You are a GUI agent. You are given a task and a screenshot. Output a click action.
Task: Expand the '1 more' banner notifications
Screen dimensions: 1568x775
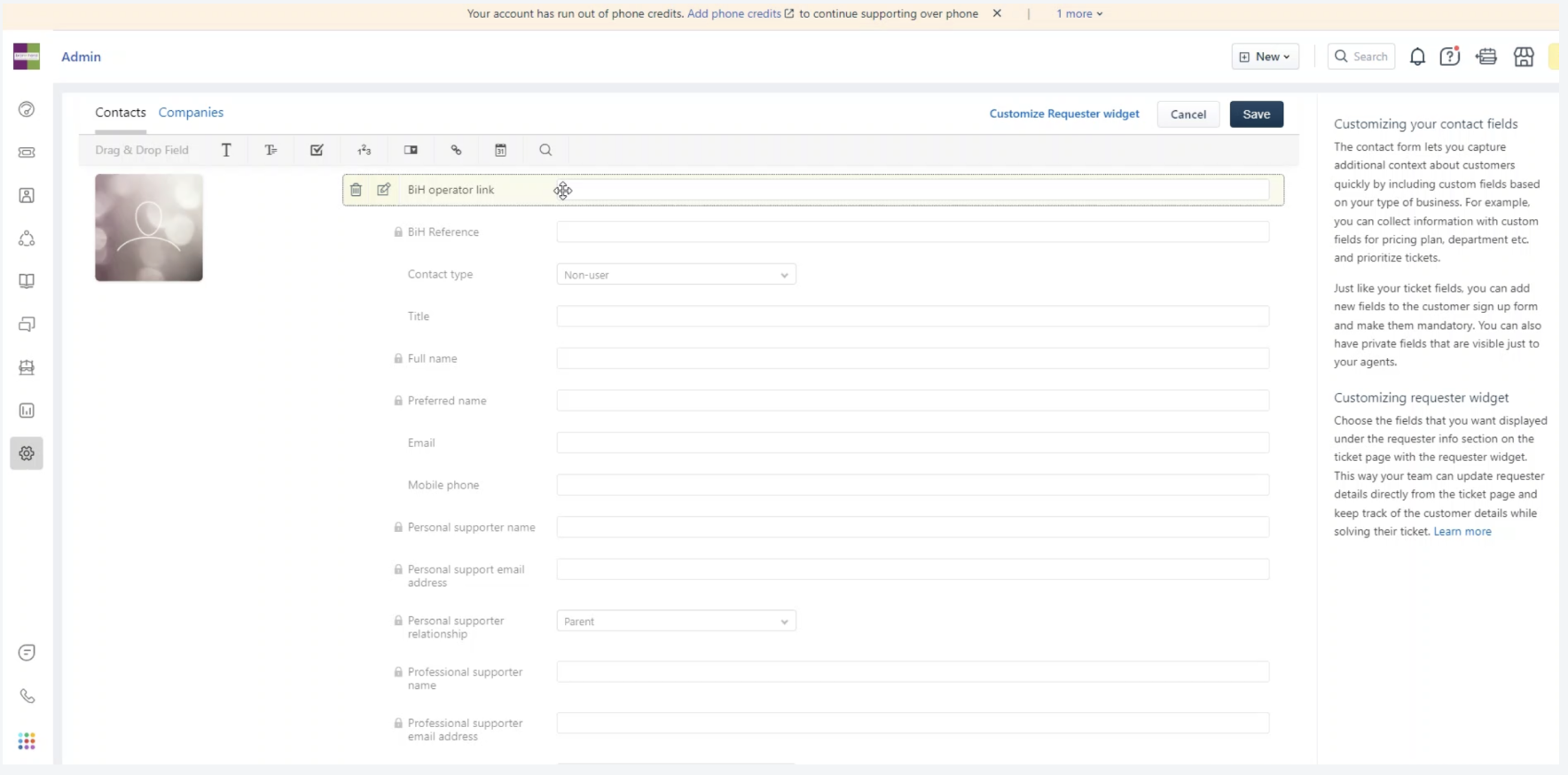(x=1079, y=13)
